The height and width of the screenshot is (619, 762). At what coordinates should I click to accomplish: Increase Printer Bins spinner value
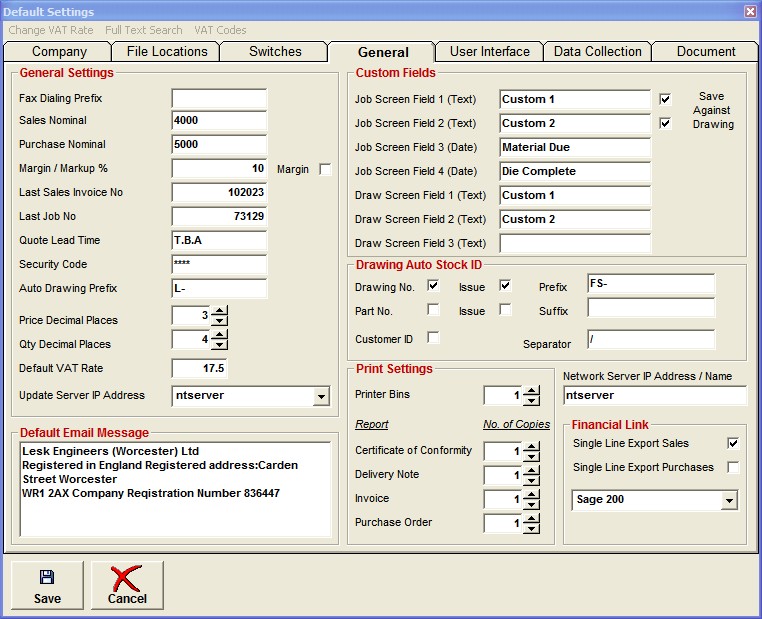(x=532, y=390)
